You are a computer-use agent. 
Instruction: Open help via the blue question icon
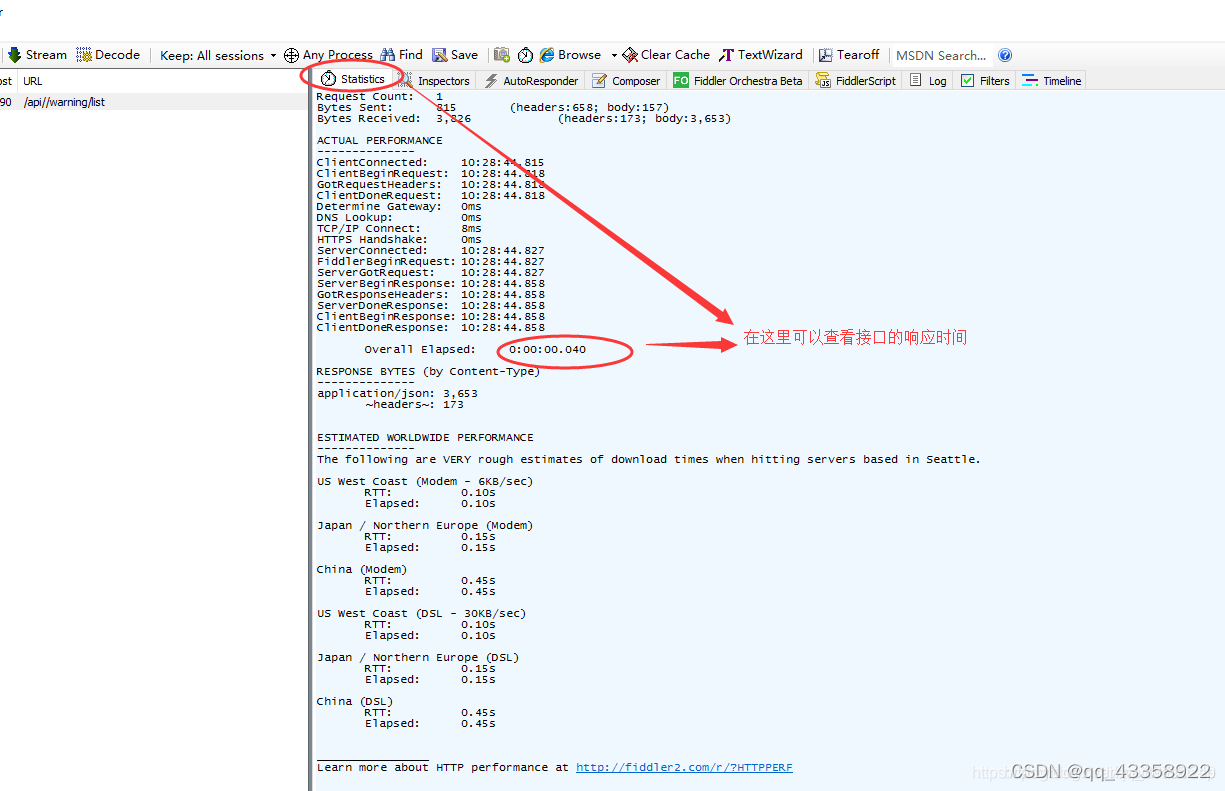(1005, 55)
